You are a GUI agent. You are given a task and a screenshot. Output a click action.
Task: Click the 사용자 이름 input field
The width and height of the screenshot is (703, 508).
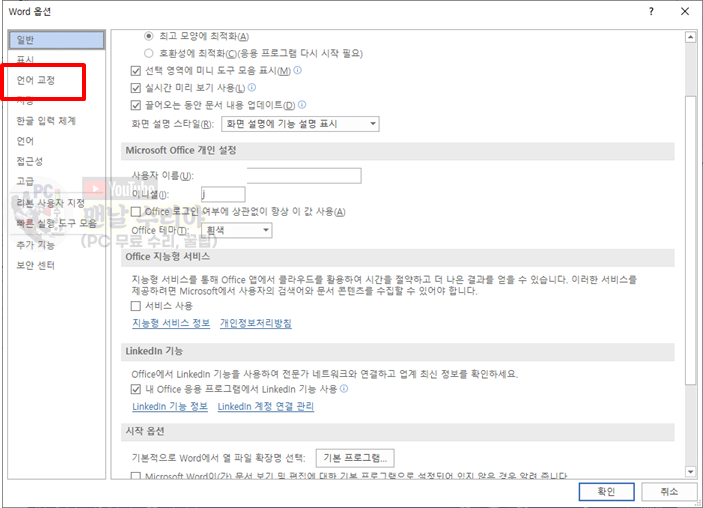304,176
